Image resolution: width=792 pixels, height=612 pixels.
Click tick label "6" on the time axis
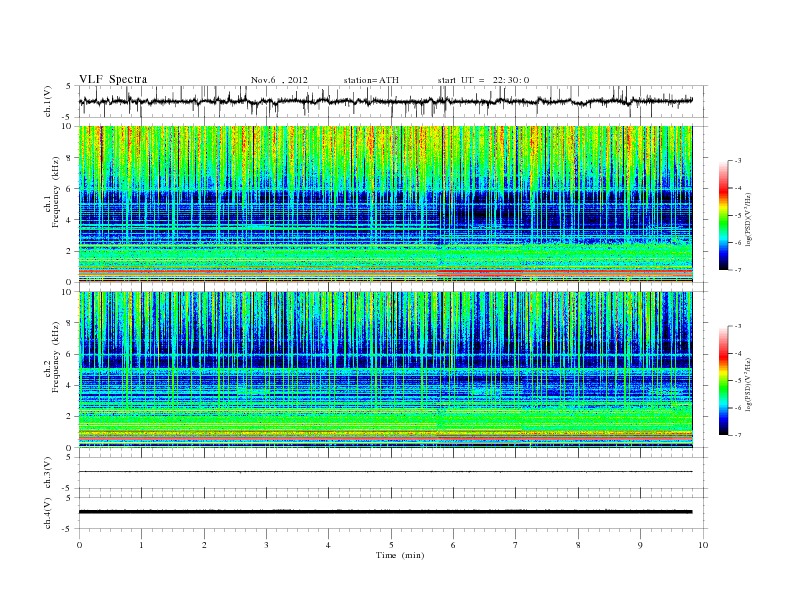coord(453,545)
